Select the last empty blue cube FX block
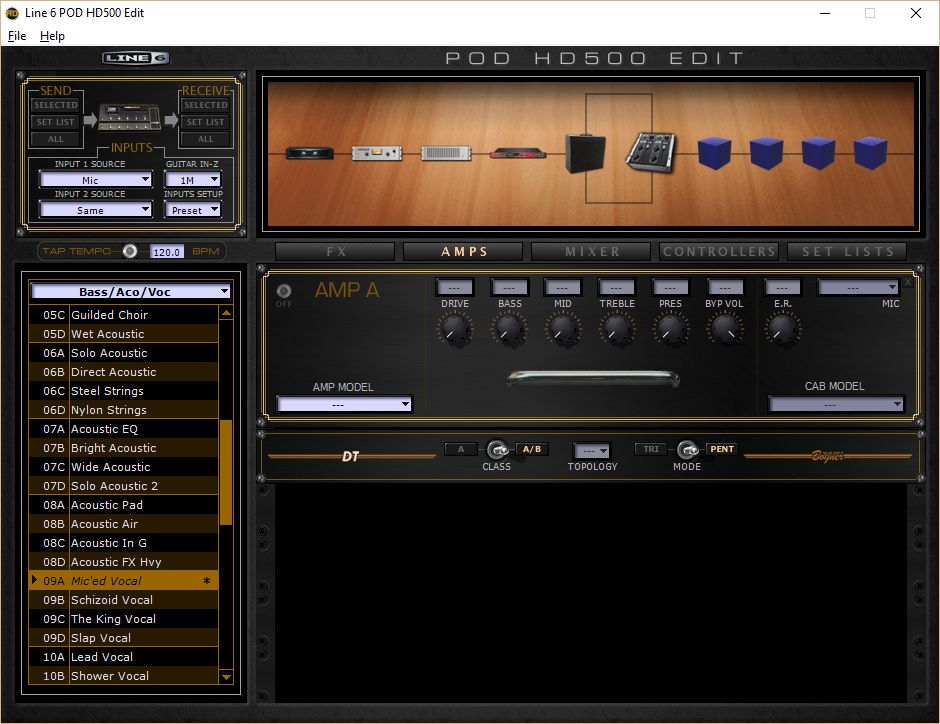 870,153
